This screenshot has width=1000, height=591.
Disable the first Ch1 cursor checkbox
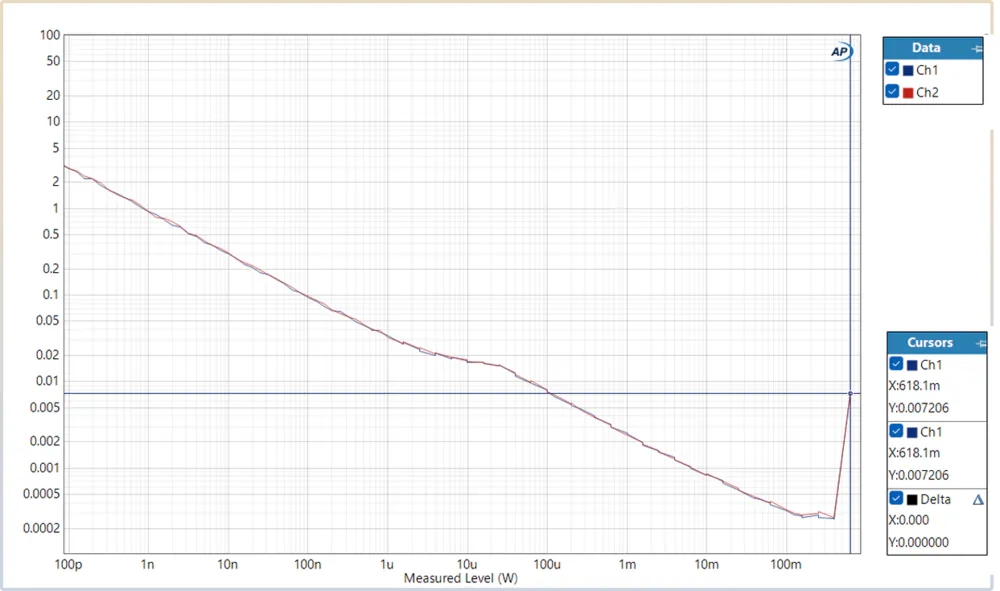click(896, 364)
